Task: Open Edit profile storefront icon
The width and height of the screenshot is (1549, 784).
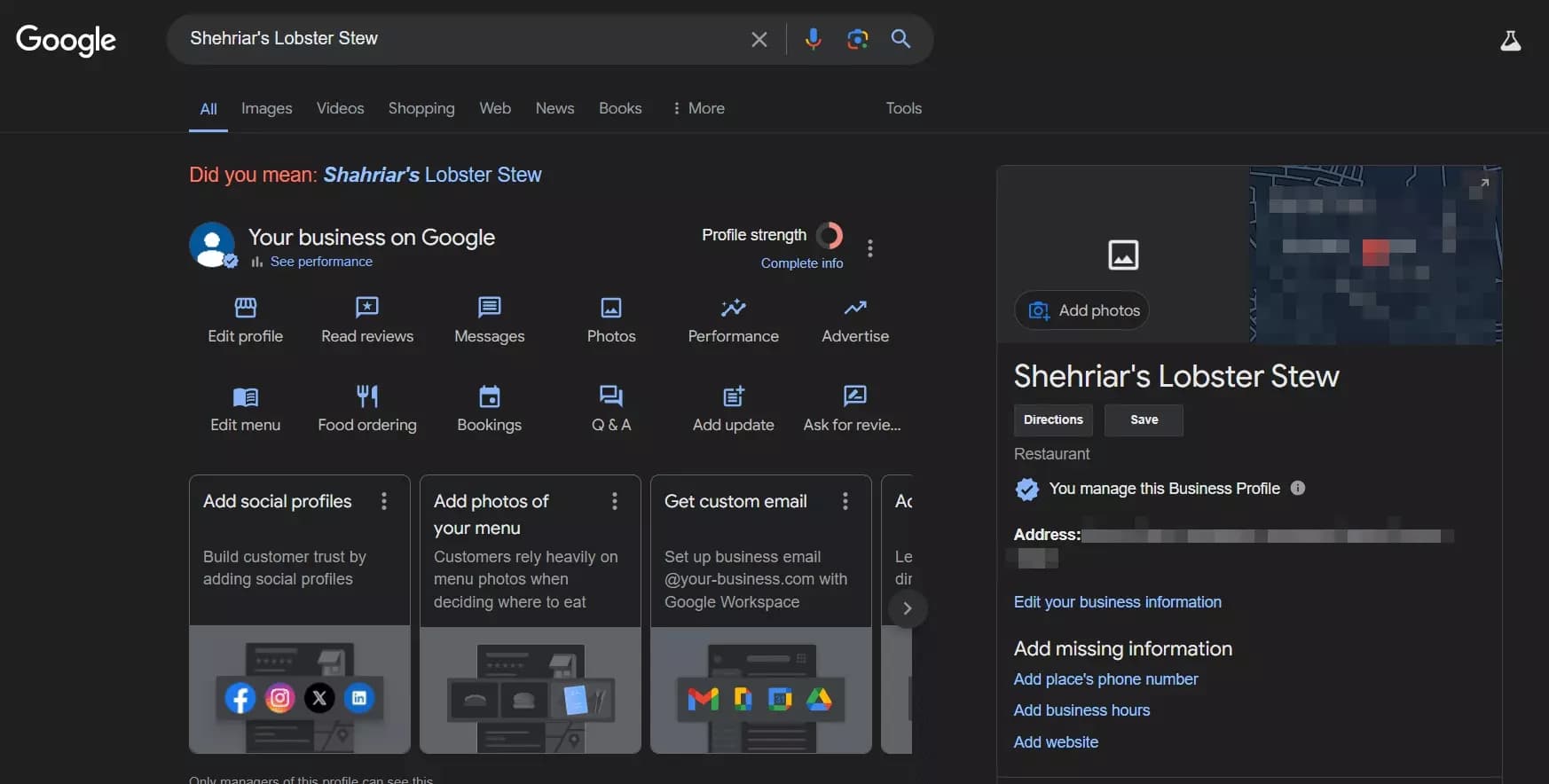Action: pos(246,308)
